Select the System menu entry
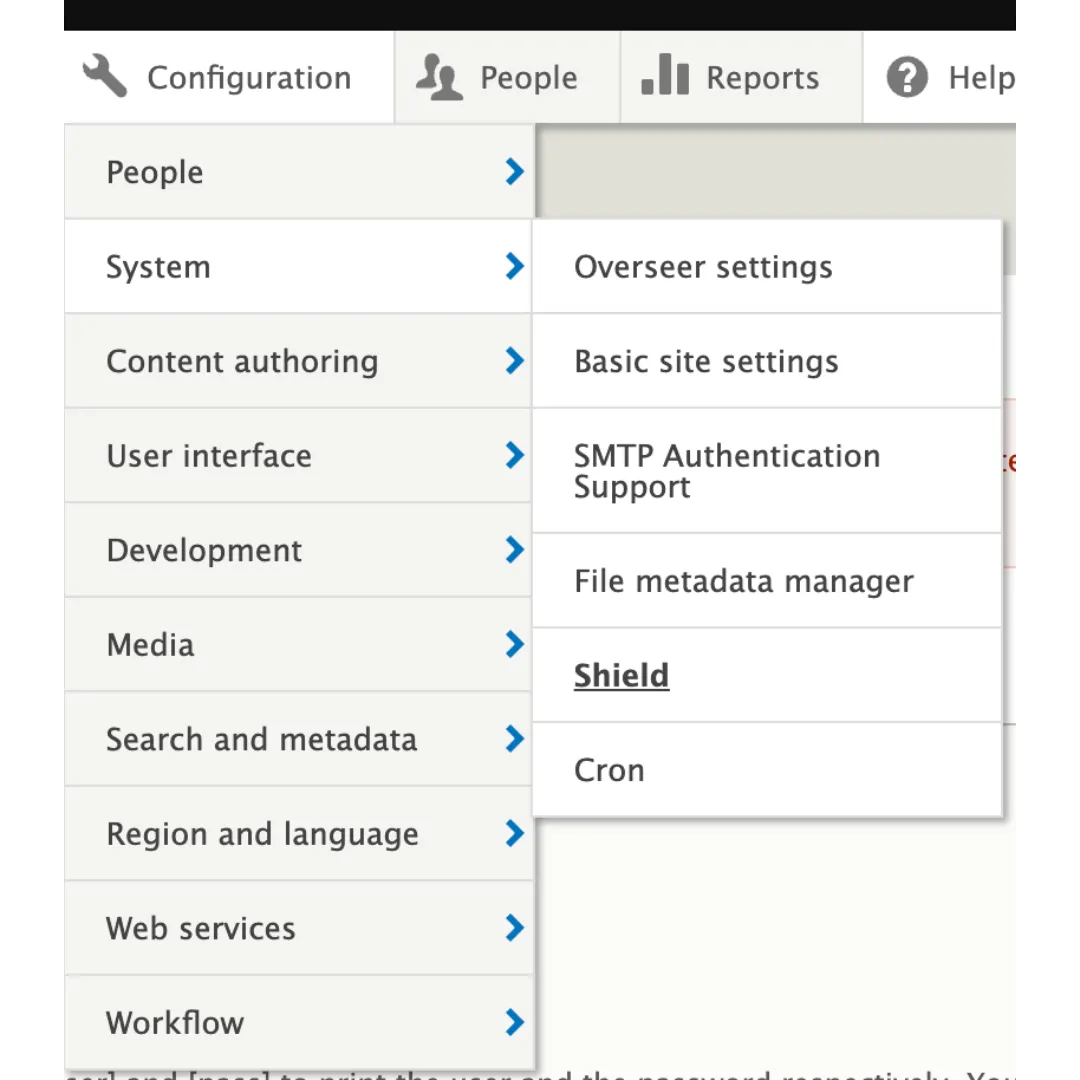 [x=158, y=266]
